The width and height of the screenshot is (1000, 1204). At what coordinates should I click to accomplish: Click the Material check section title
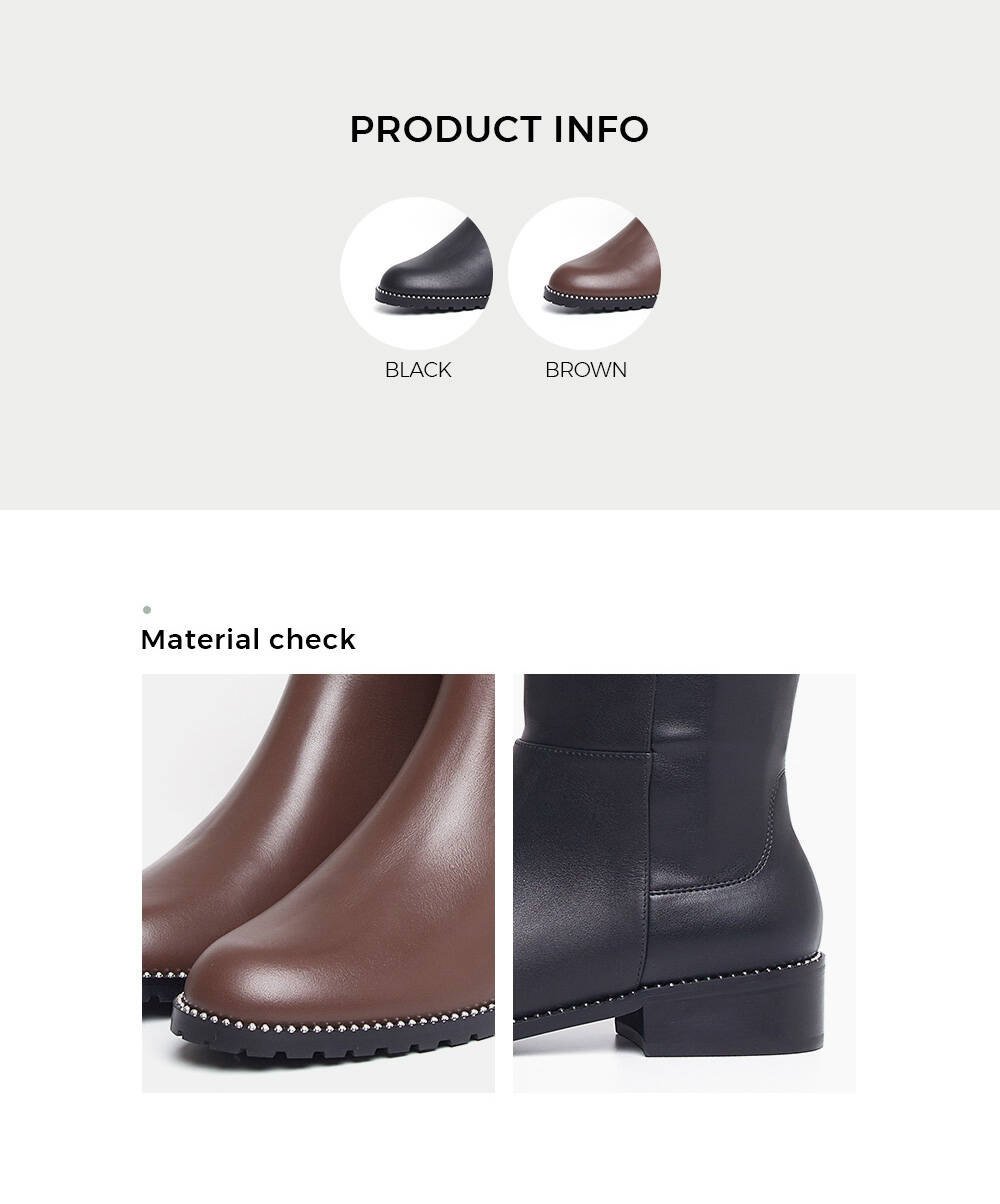pyautogui.click(x=248, y=640)
